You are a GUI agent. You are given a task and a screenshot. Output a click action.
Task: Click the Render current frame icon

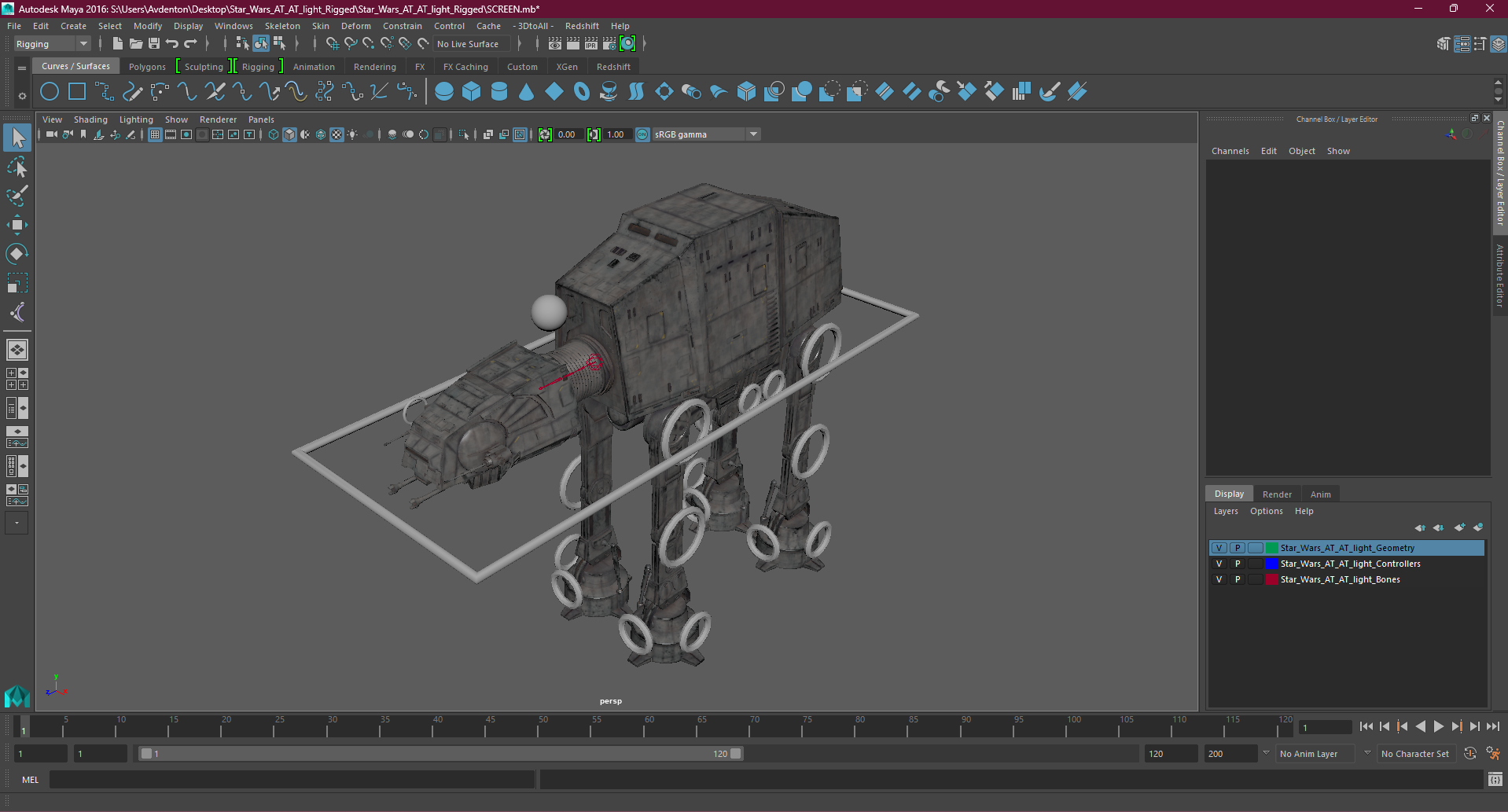point(573,44)
